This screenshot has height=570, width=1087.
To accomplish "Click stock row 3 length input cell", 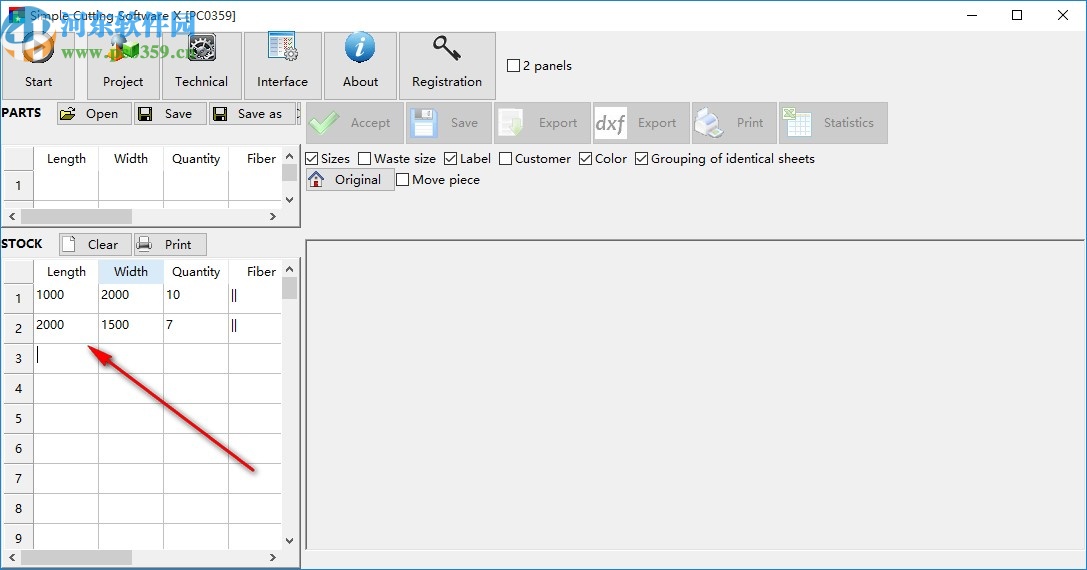I will click(x=66, y=359).
